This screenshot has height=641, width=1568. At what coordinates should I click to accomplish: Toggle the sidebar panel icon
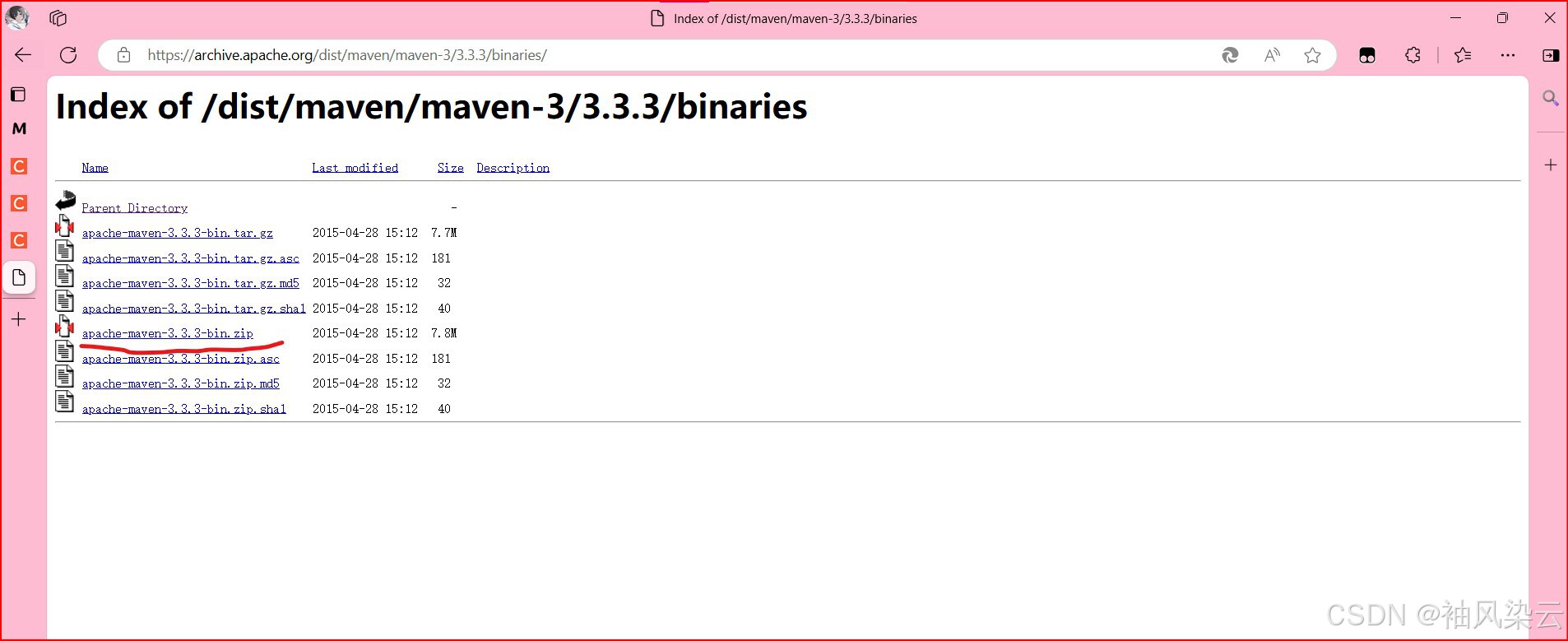[x=1551, y=55]
